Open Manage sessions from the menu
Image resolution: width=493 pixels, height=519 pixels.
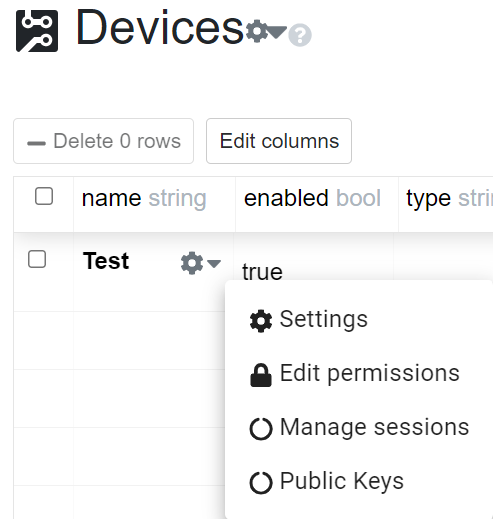(x=359, y=427)
